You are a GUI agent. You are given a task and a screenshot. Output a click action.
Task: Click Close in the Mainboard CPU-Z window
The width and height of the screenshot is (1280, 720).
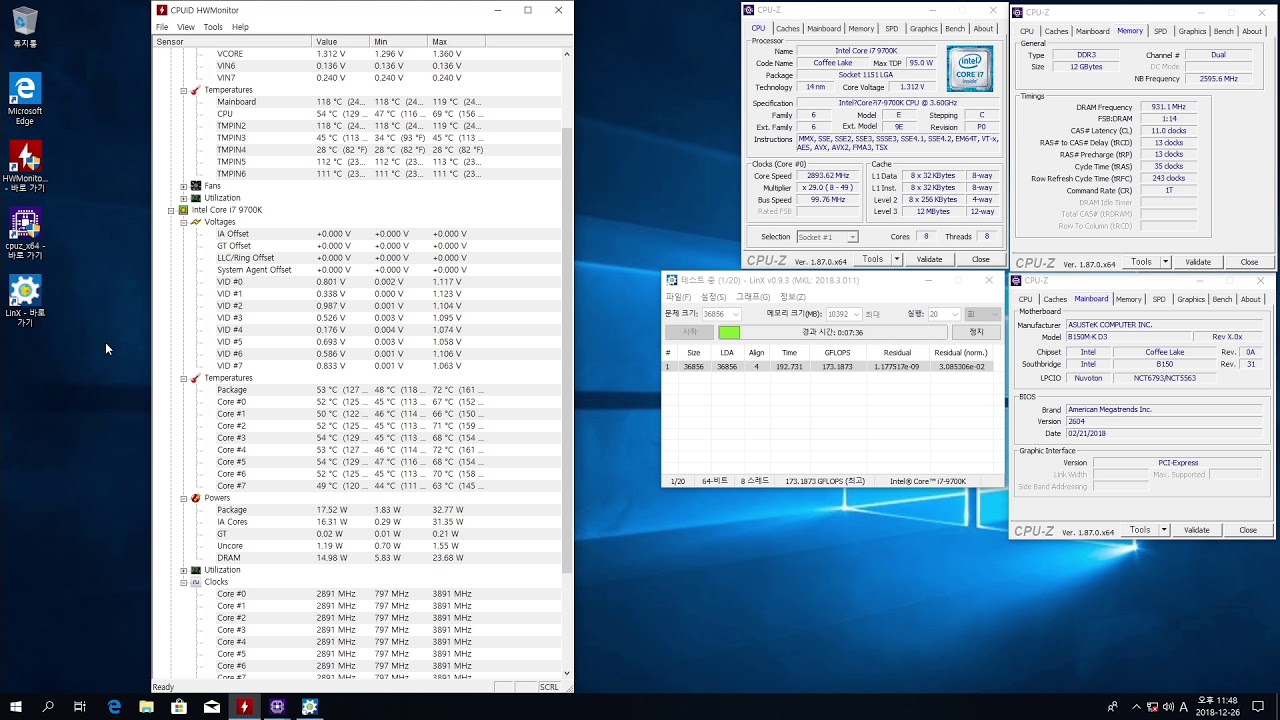1248,530
